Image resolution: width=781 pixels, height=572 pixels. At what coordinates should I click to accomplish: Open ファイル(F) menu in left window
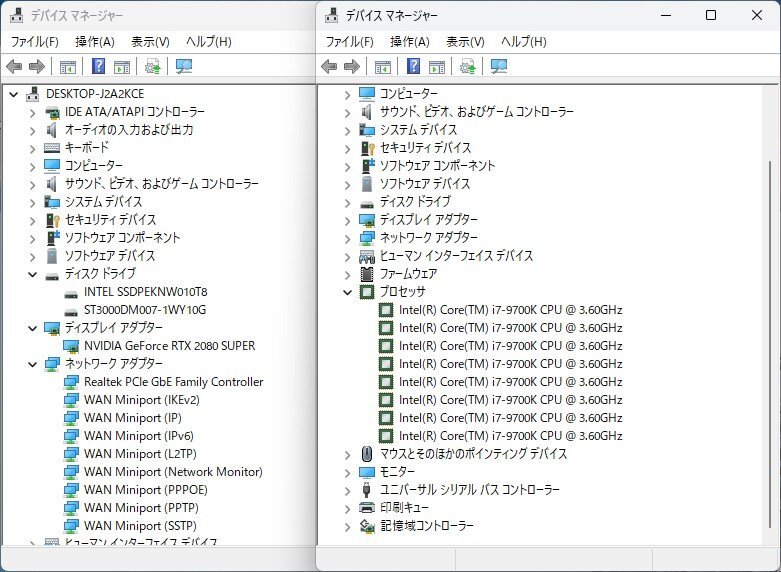[35, 41]
